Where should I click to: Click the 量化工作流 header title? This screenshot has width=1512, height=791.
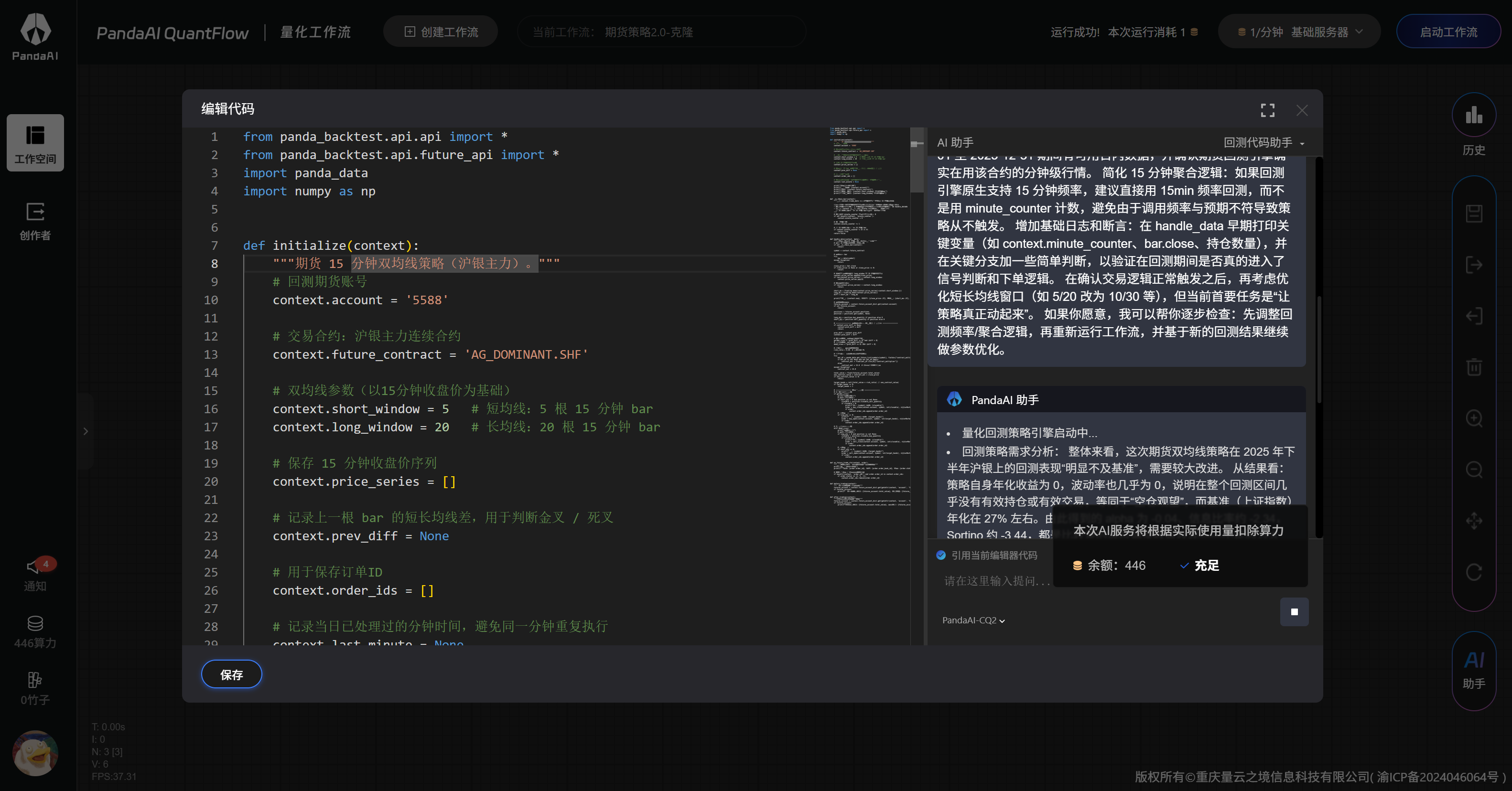point(315,32)
